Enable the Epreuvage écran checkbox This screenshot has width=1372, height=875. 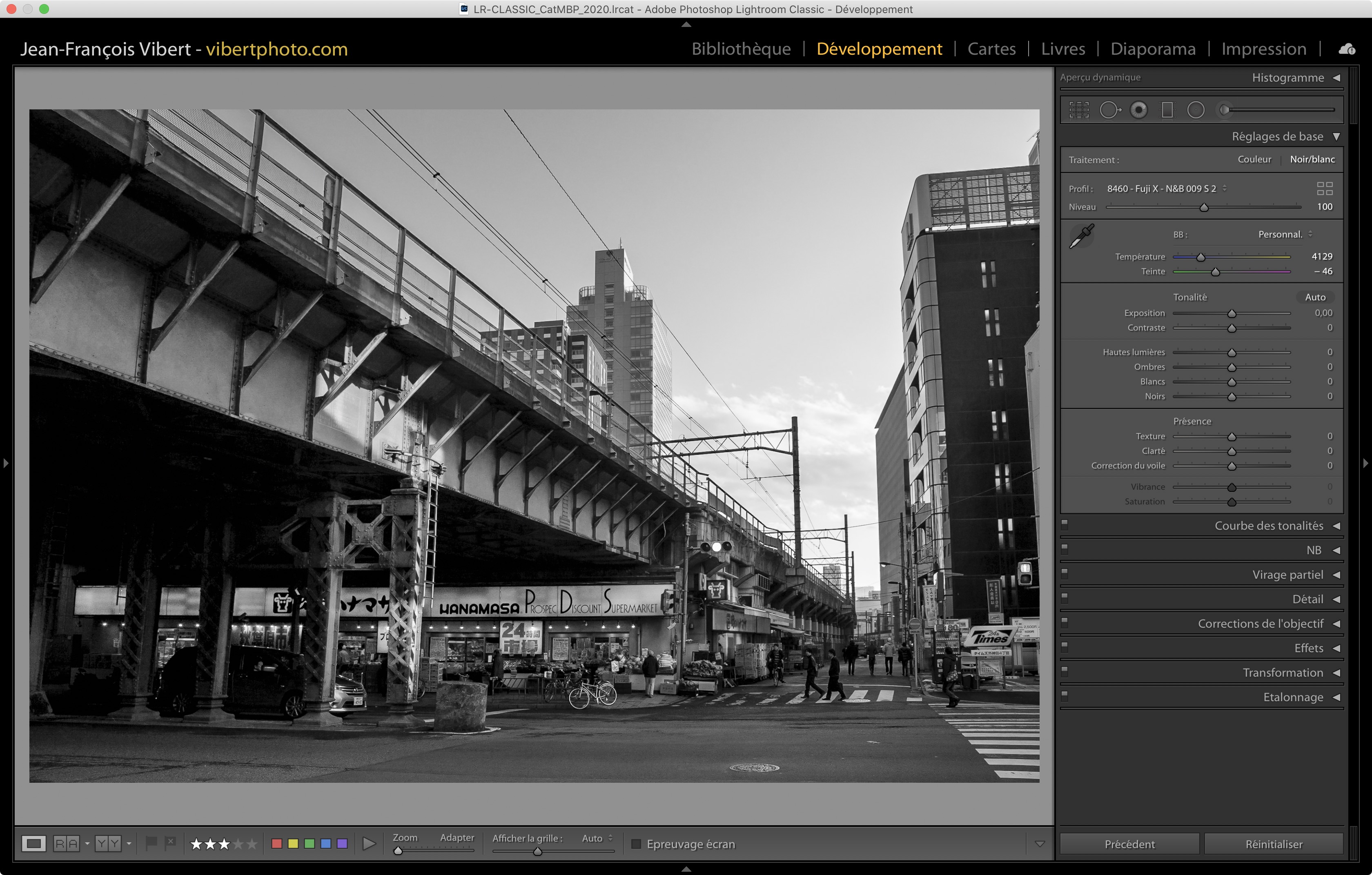637,844
